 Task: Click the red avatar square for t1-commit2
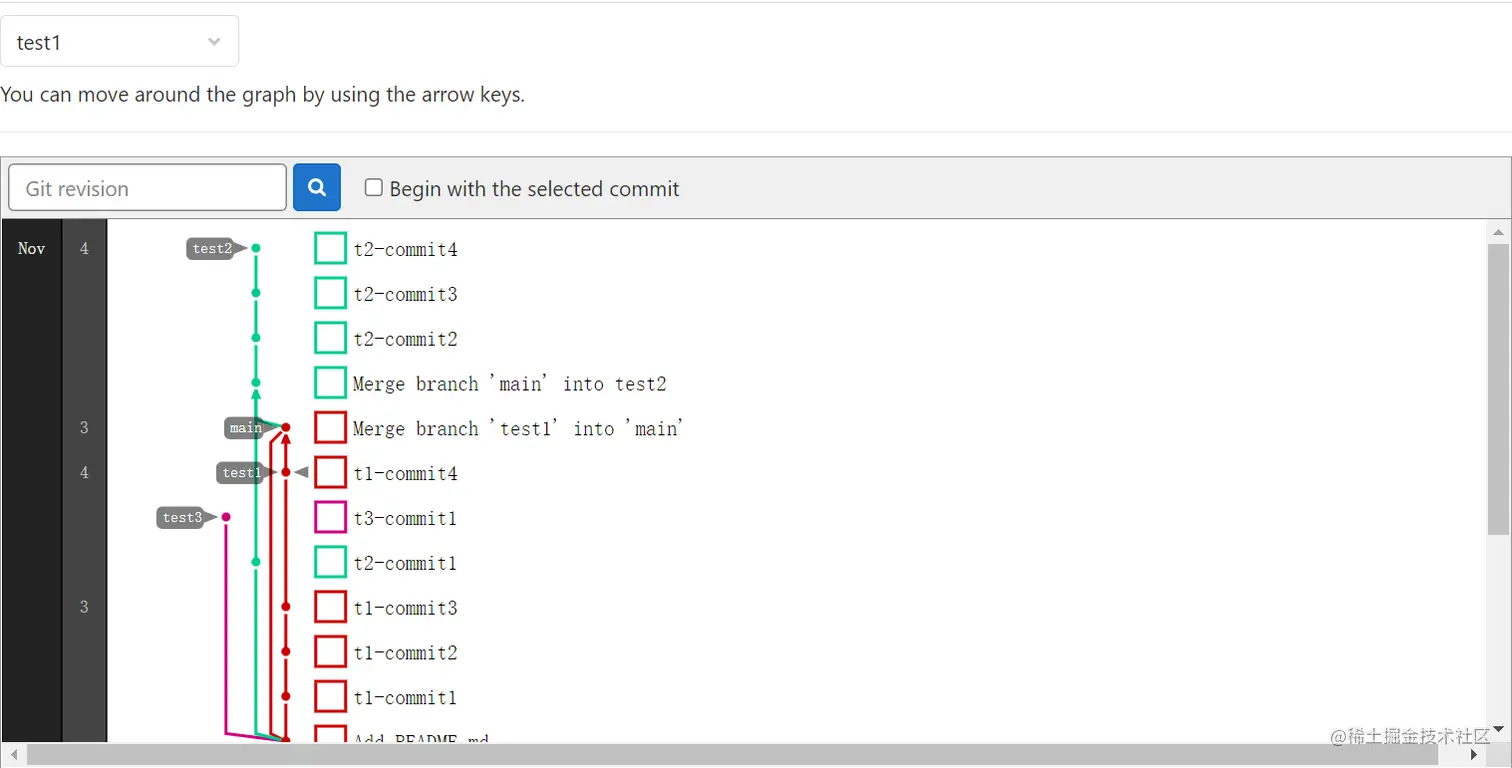(330, 651)
